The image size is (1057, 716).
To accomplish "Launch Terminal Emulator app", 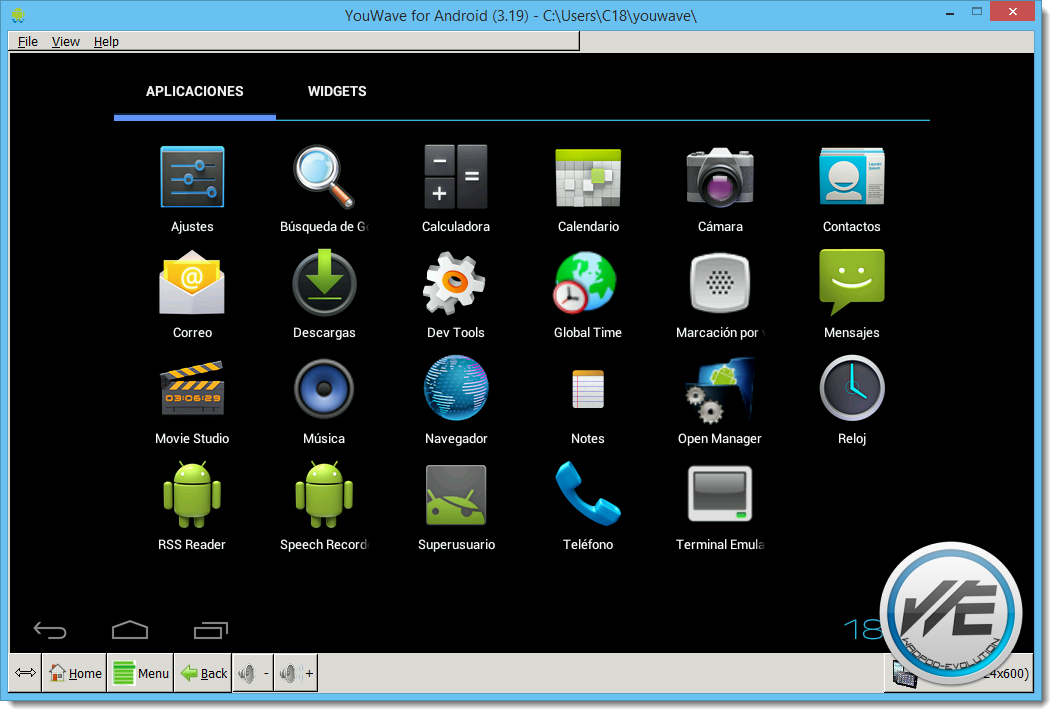I will 720,494.
